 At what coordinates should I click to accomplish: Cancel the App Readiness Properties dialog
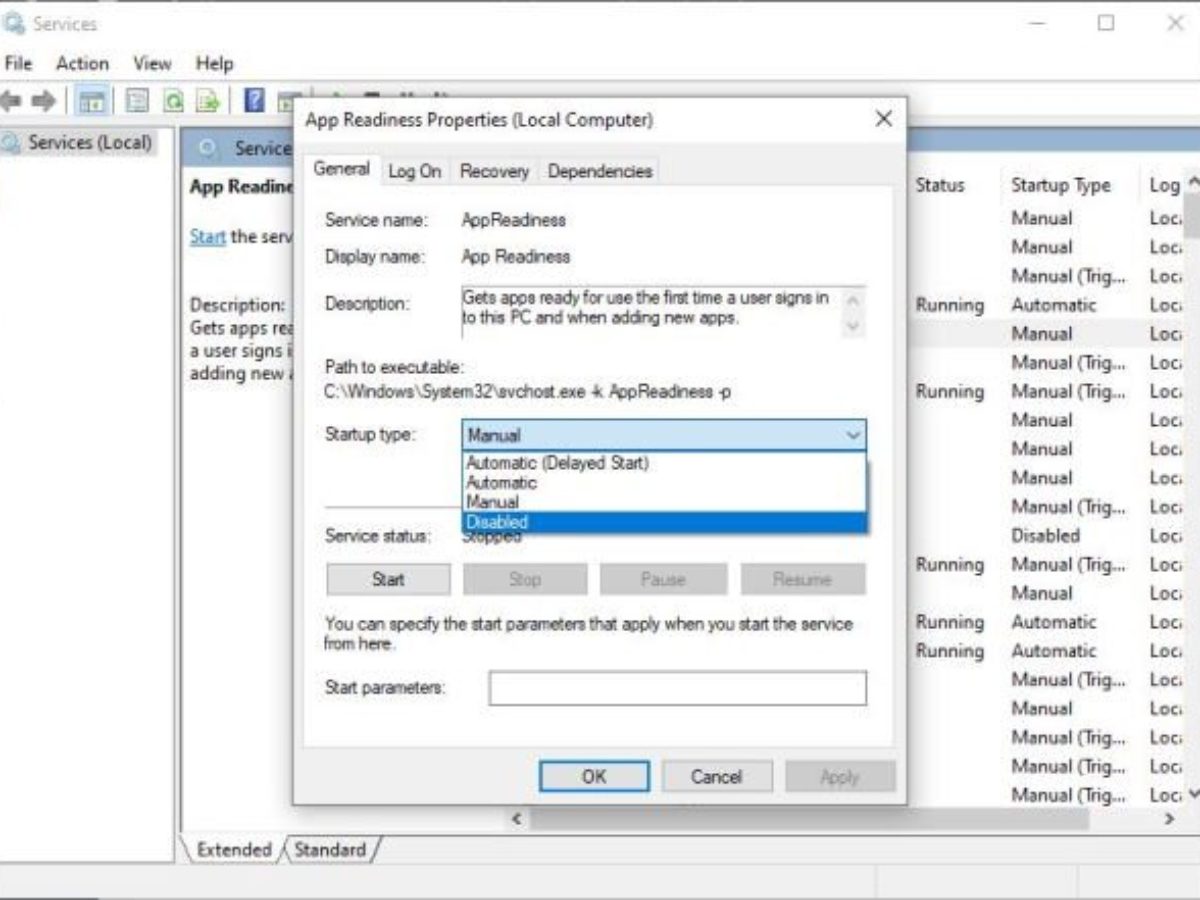click(716, 776)
